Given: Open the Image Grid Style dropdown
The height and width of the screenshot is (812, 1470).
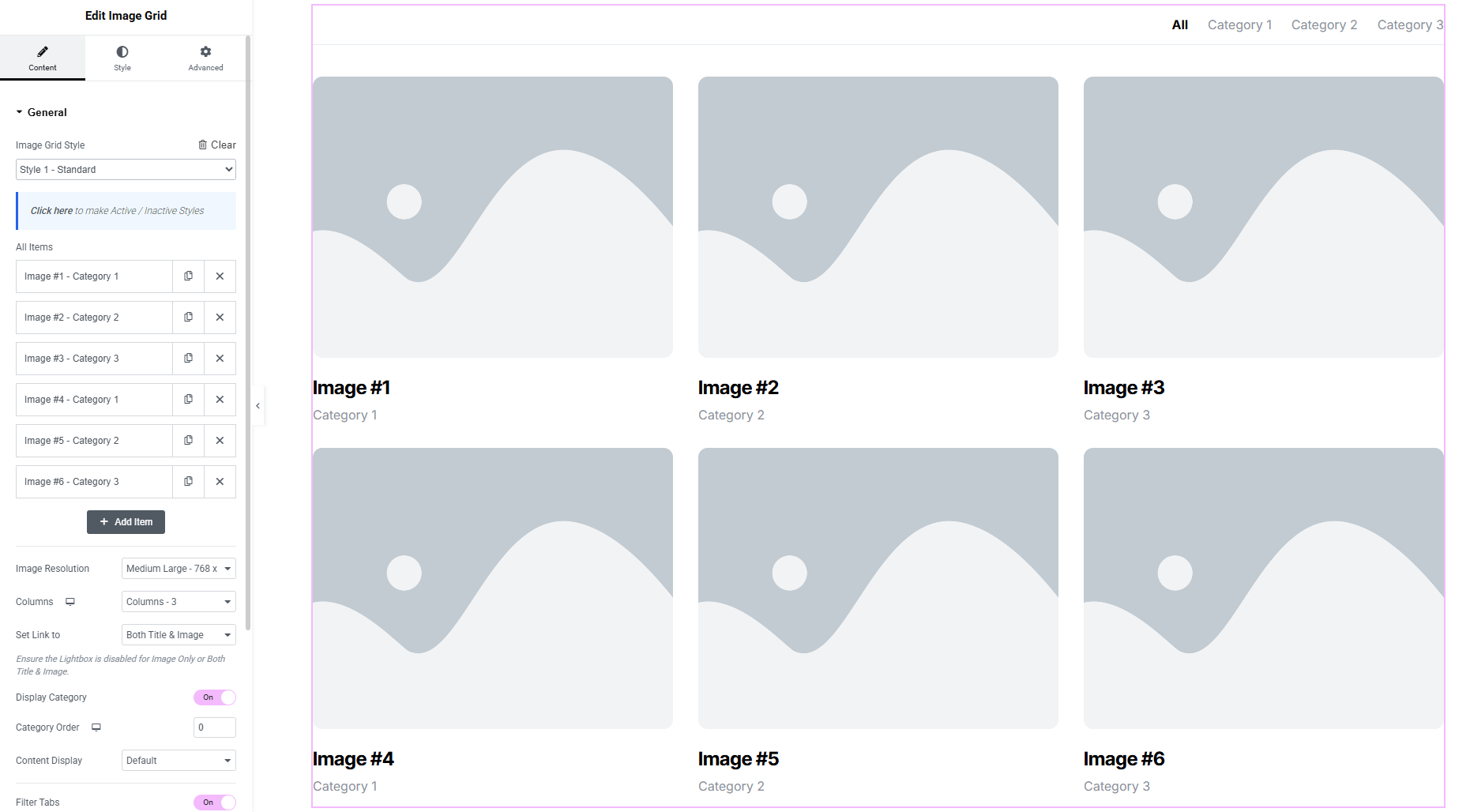Looking at the screenshot, I should click(x=126, y=170).
